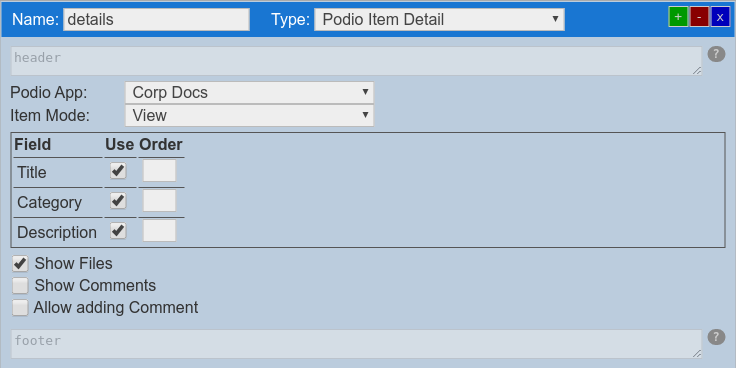Open the Type dropdown showing Podio Item Detail
Screen dimensions: 736x368
pyautogui.click(x=439, y=20)
